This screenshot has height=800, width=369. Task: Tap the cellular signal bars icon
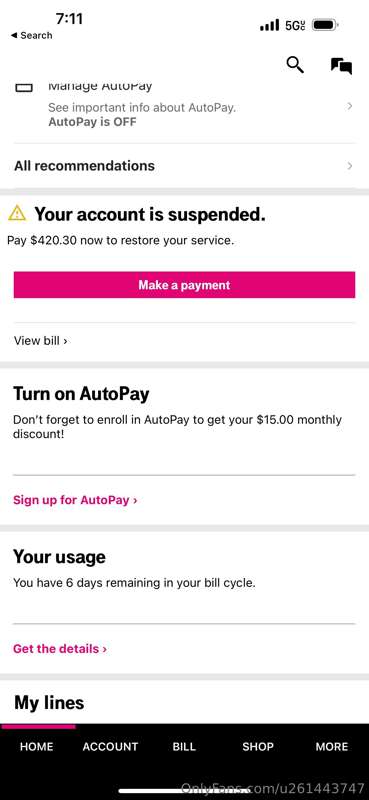[269, 24]
